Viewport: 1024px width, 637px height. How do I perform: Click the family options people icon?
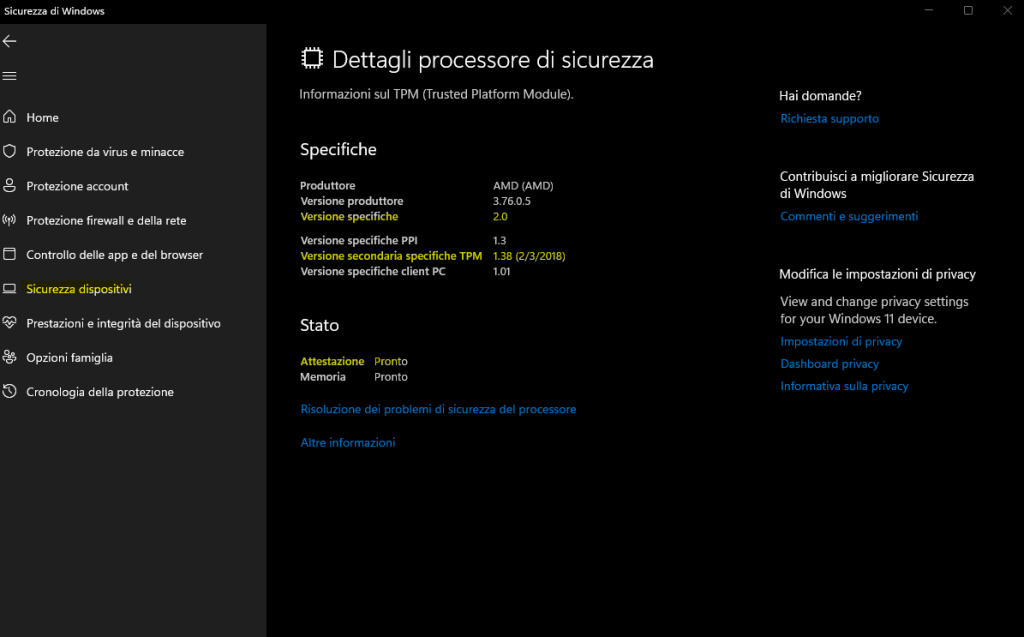pos(10,357)
